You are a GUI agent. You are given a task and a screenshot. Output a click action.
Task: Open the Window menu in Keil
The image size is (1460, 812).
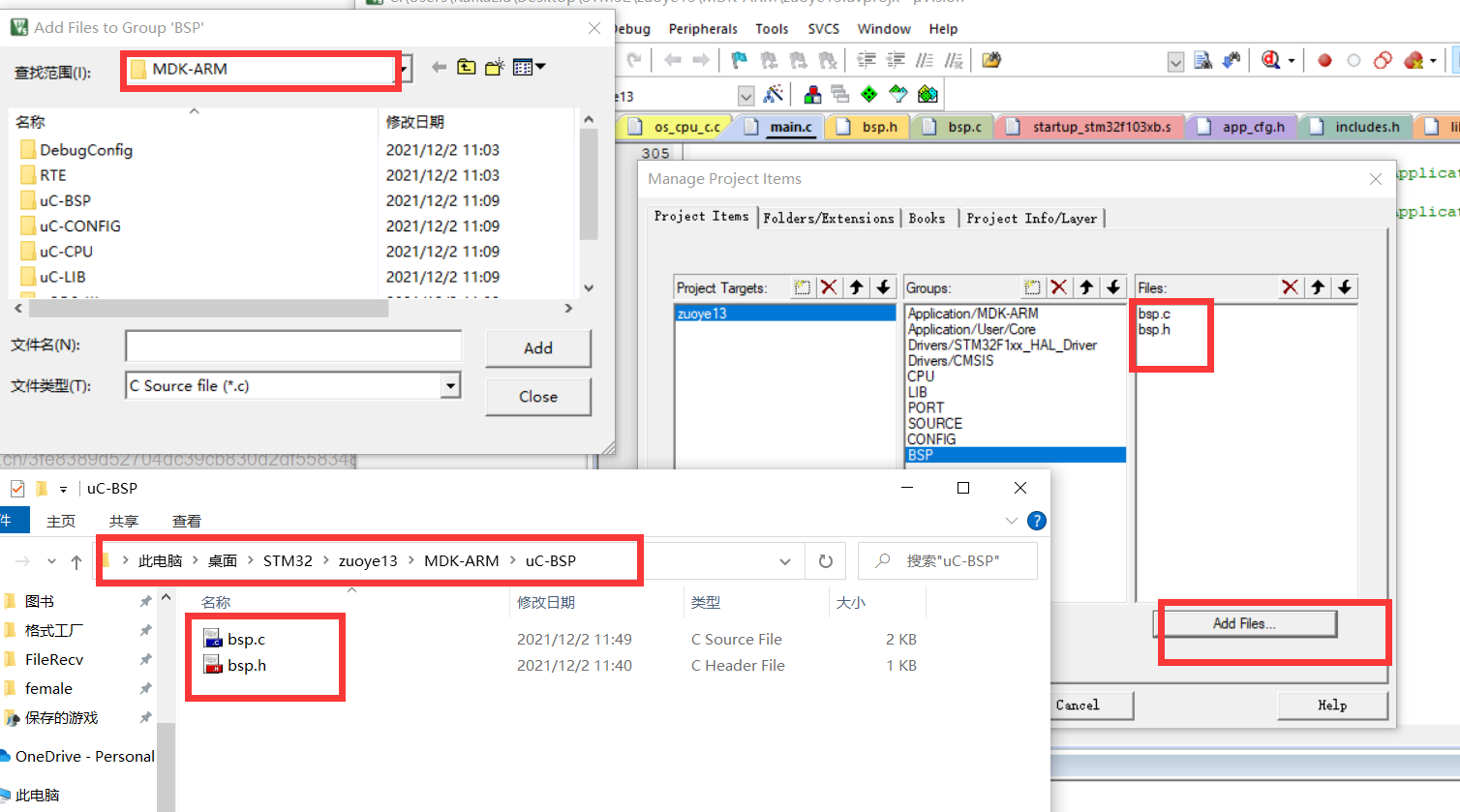pos(884,29)
